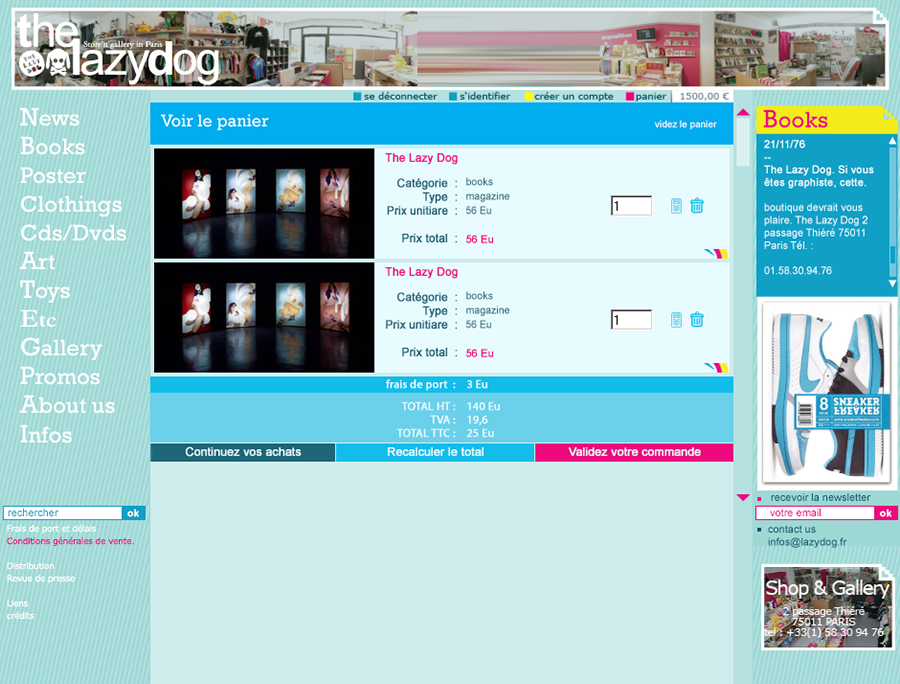The image size is (900, 684).
Task: Visit the Gallery section in the left menu
Action: tap(61, 348)
